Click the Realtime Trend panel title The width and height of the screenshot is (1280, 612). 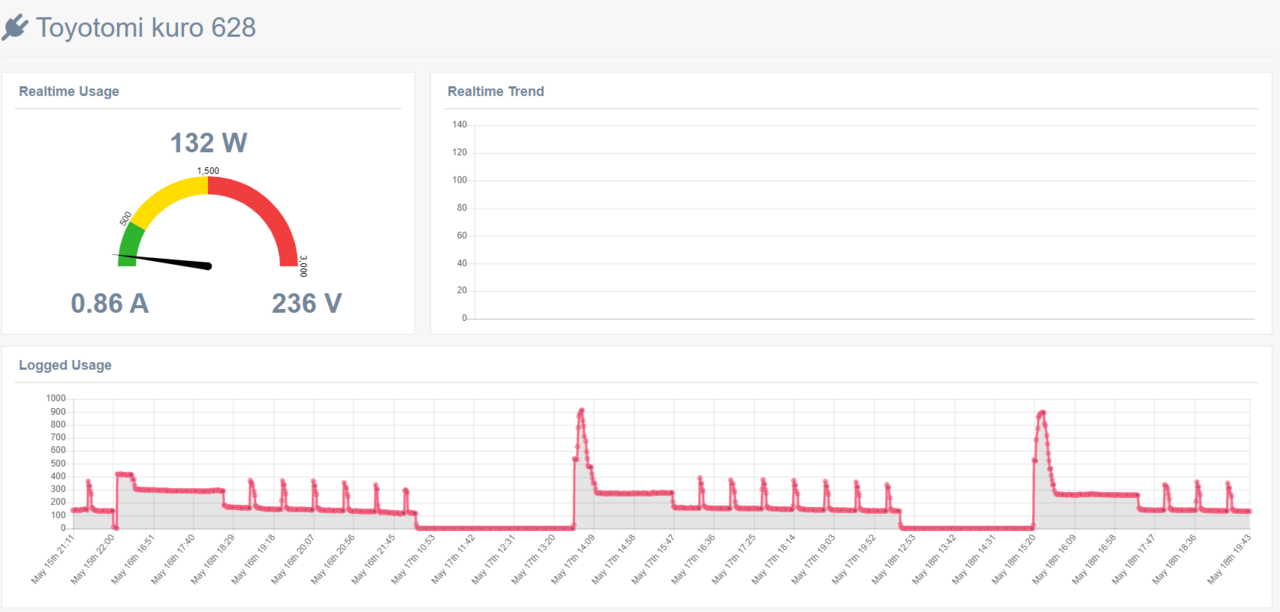tap(496, 91)
